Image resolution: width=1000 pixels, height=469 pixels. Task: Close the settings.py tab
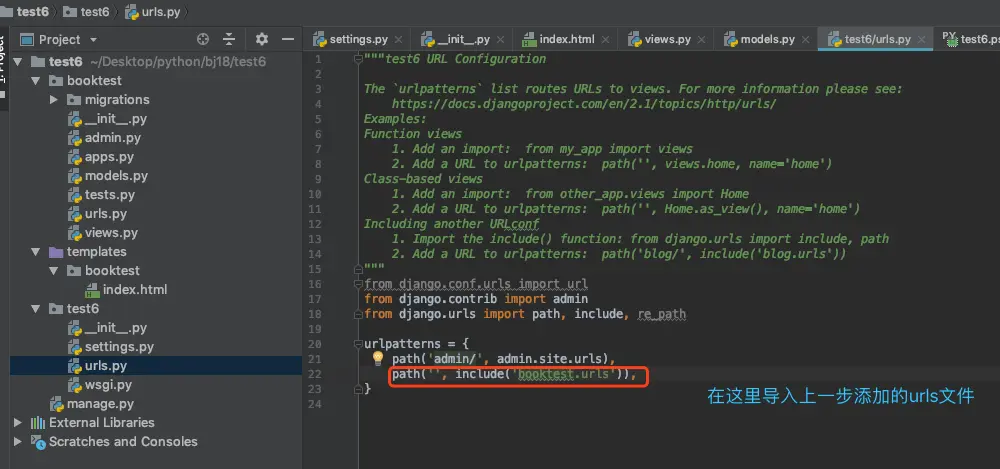coord(399,40)
